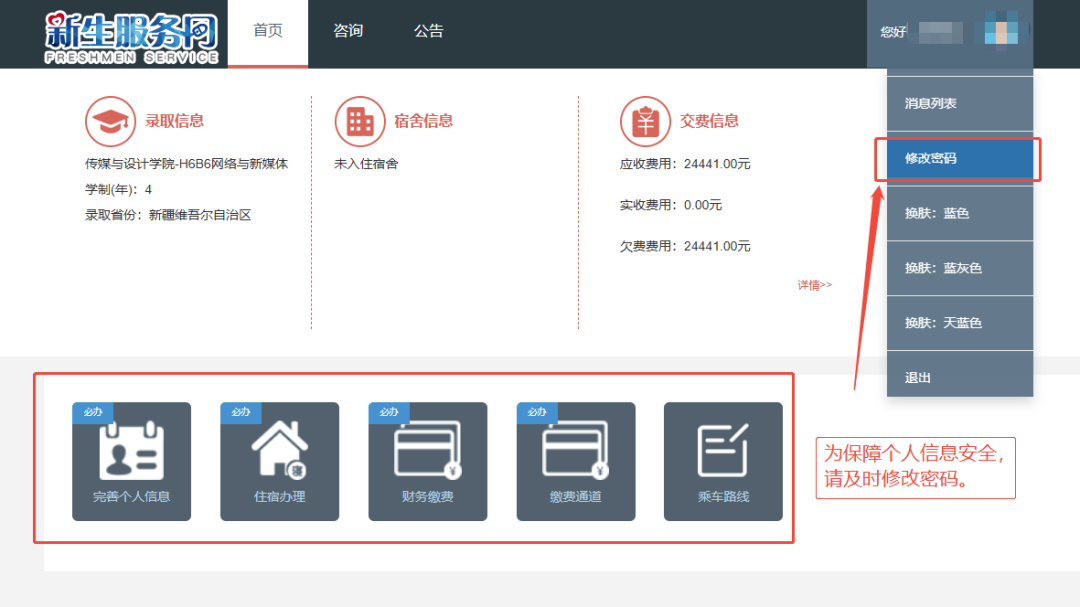The width and height of the screenshot is (1080, 607).
Task: Select 退出 to log out
Action: pyautogui.click(x=960, y=378)
